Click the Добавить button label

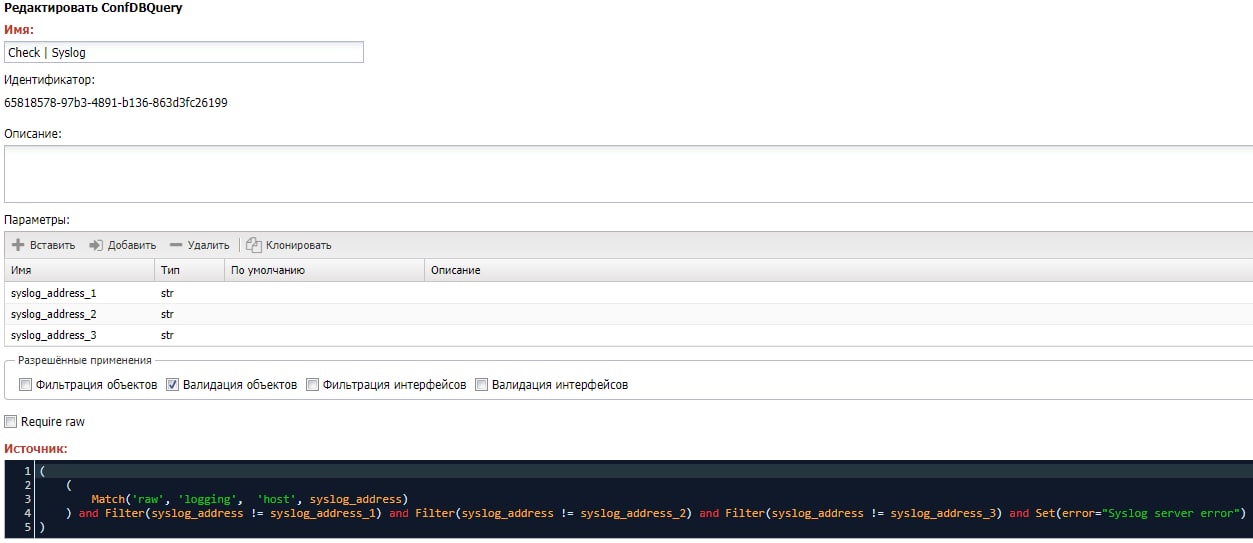132,245
